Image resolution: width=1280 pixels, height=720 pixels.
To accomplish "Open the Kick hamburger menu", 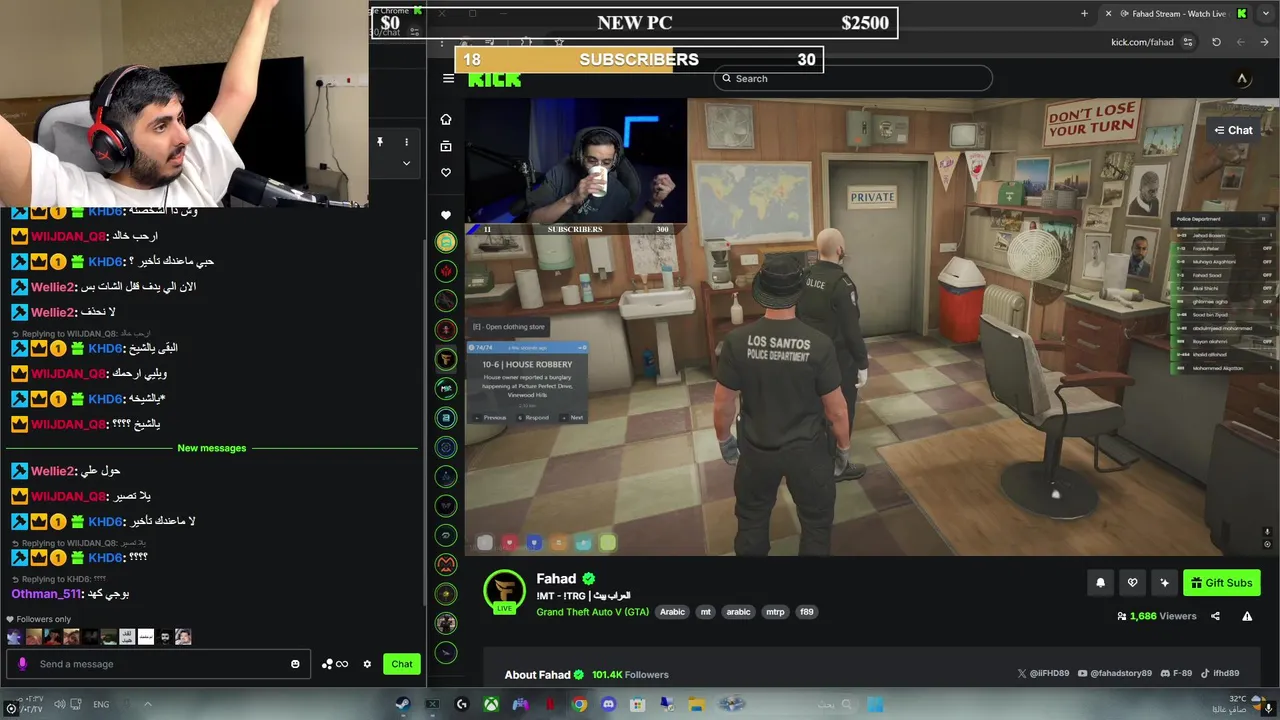I will 448,78.
